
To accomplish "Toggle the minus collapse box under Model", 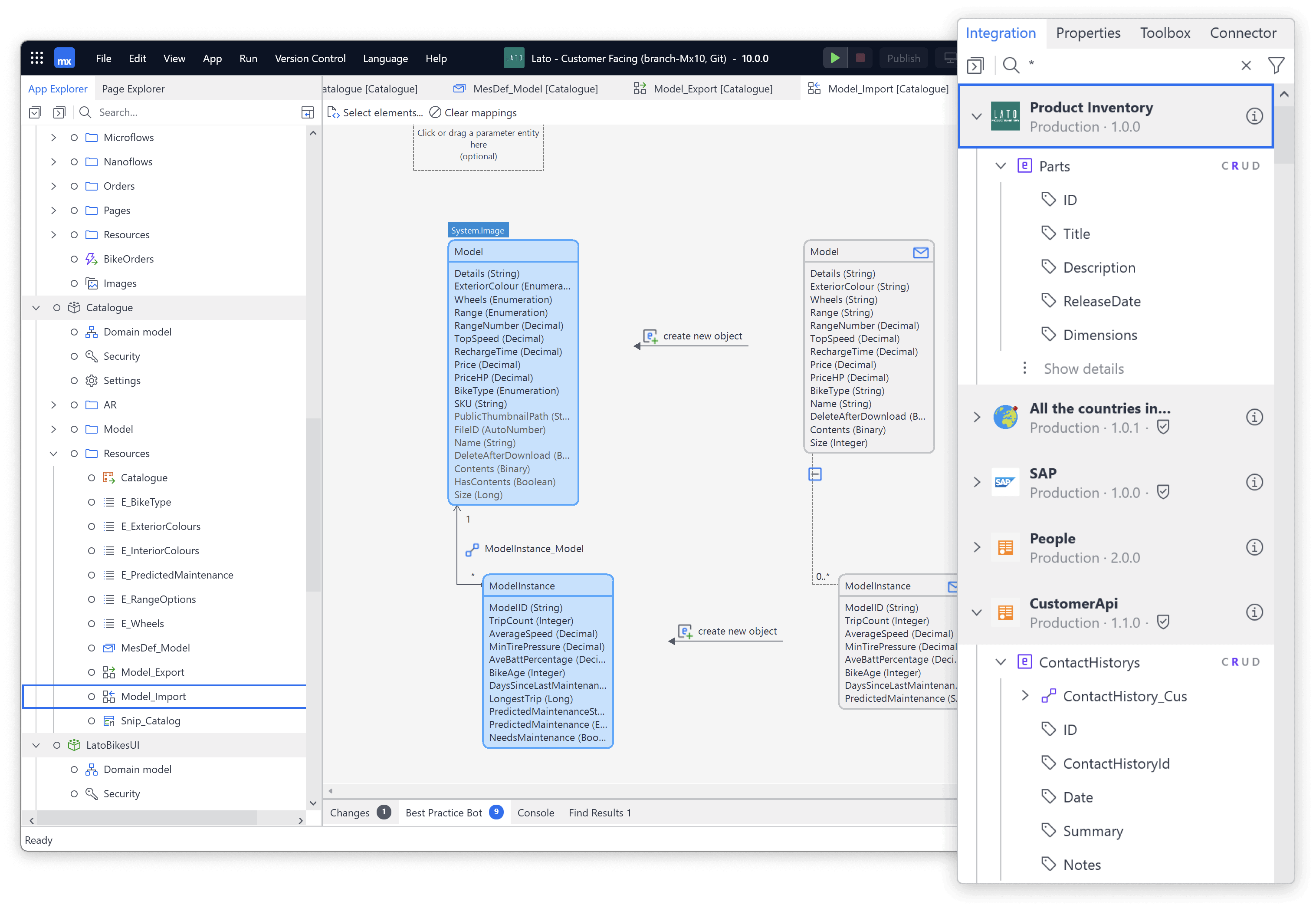I will coord(814,474).
